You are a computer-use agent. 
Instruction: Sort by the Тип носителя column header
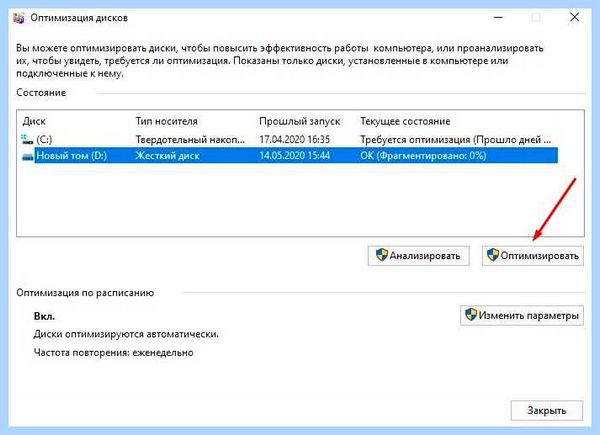(166, 121)
